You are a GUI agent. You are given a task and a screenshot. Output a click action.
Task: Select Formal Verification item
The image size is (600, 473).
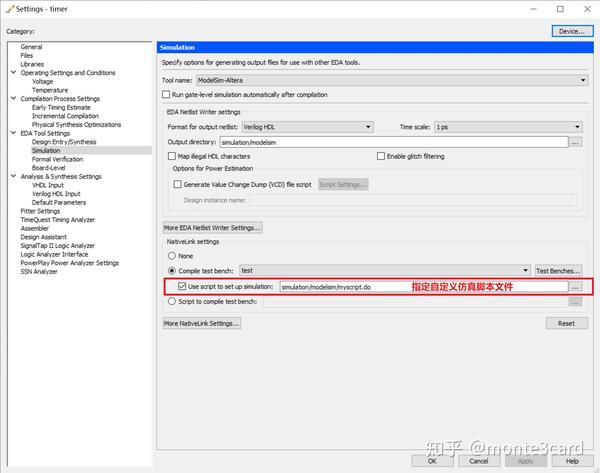(x=57, y=159)
